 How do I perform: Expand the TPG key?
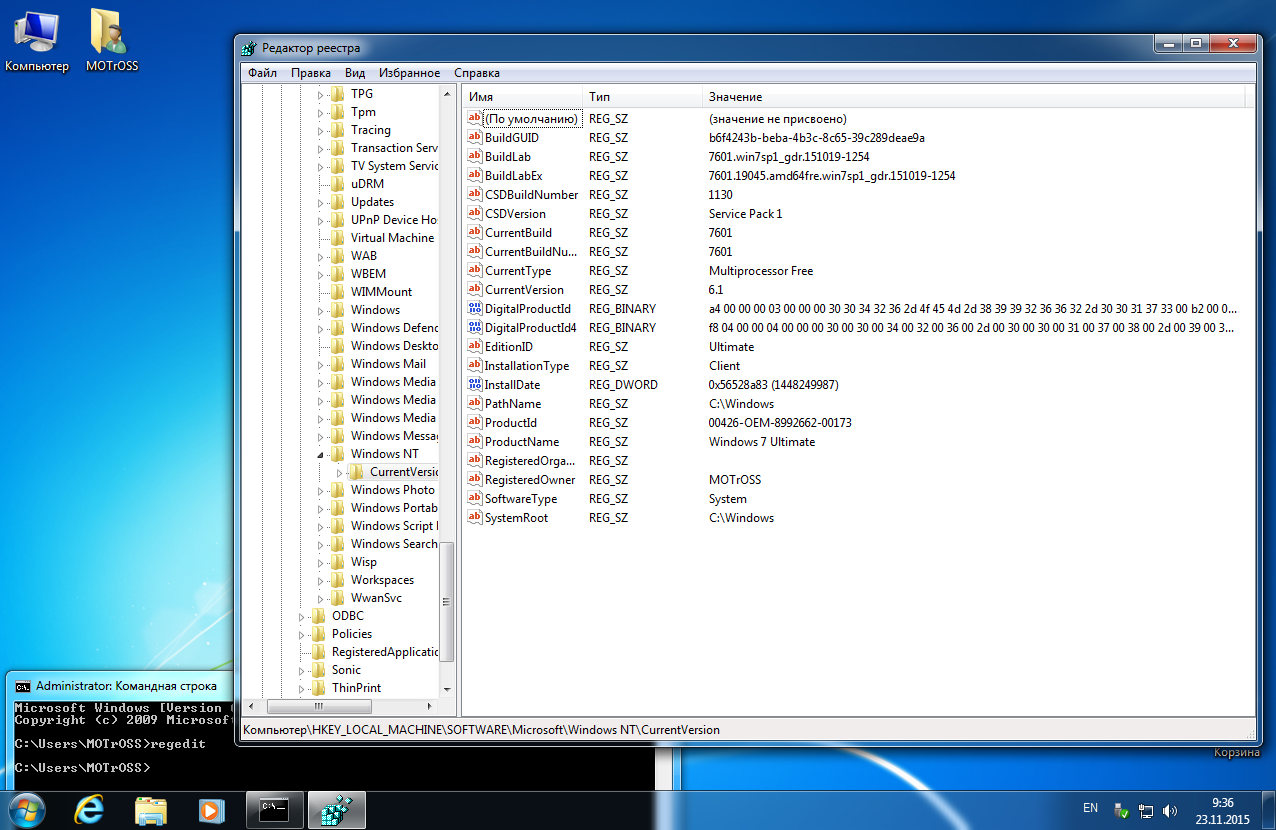321,94
